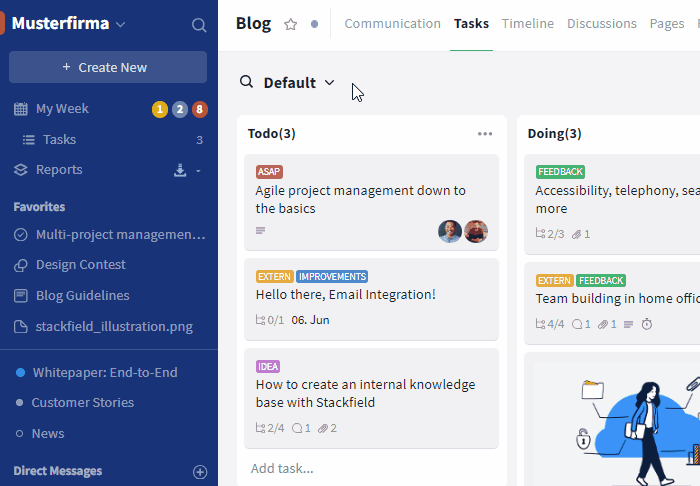The width and height of the screenshot is (700, 486).
Task: Download reports via the download icon
Action: tap(180, 170)
